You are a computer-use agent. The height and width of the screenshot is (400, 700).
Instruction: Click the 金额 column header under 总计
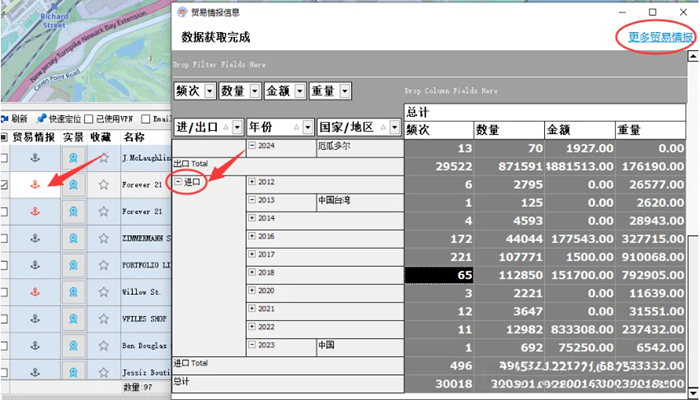tap(580, 130)
